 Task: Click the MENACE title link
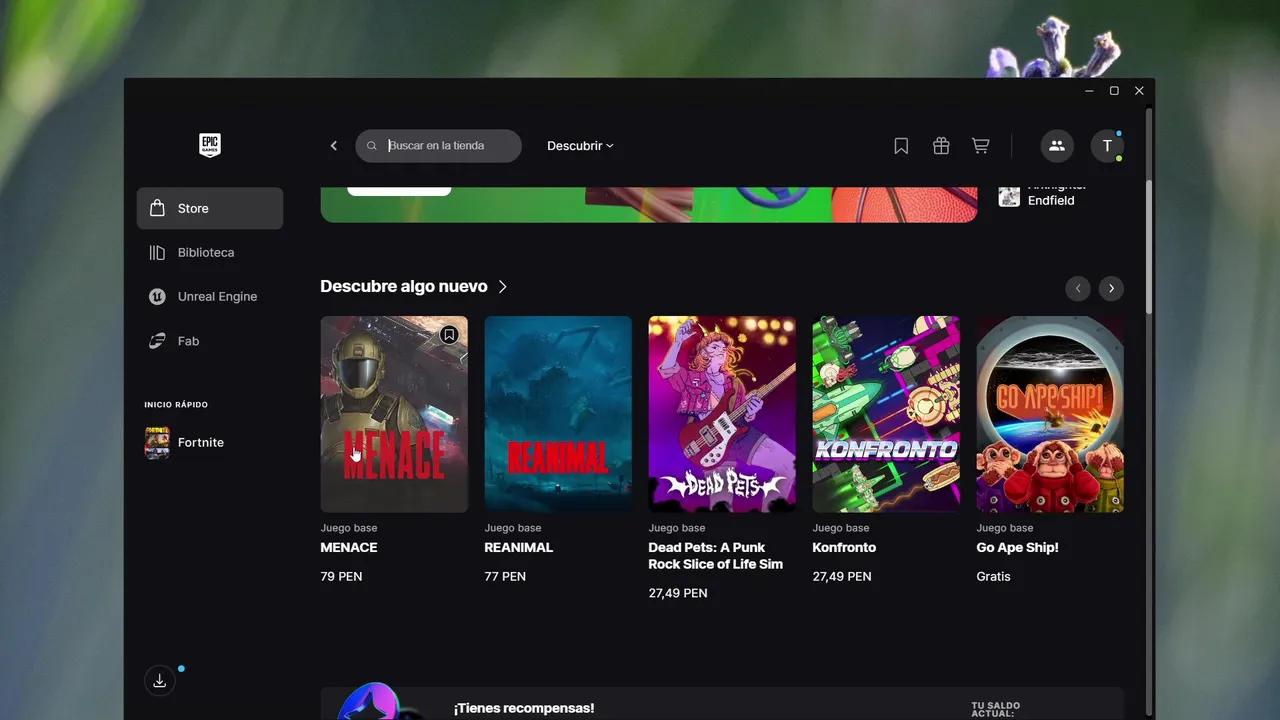pos(349,548)
